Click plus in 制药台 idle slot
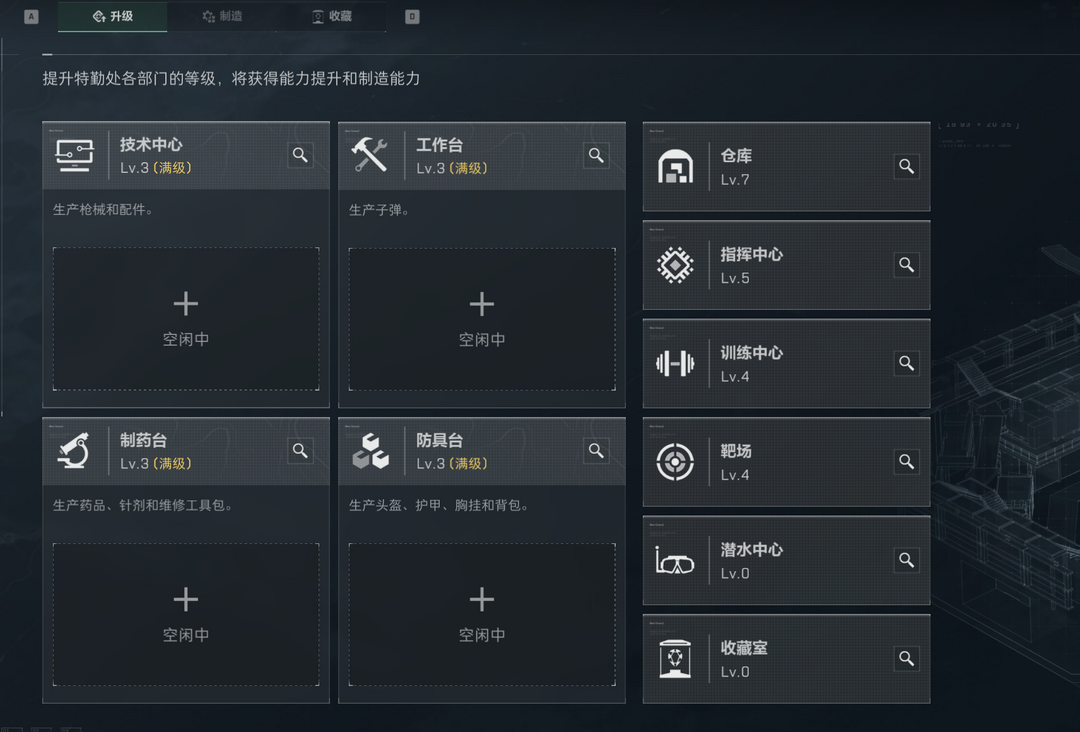 [186, 600]
